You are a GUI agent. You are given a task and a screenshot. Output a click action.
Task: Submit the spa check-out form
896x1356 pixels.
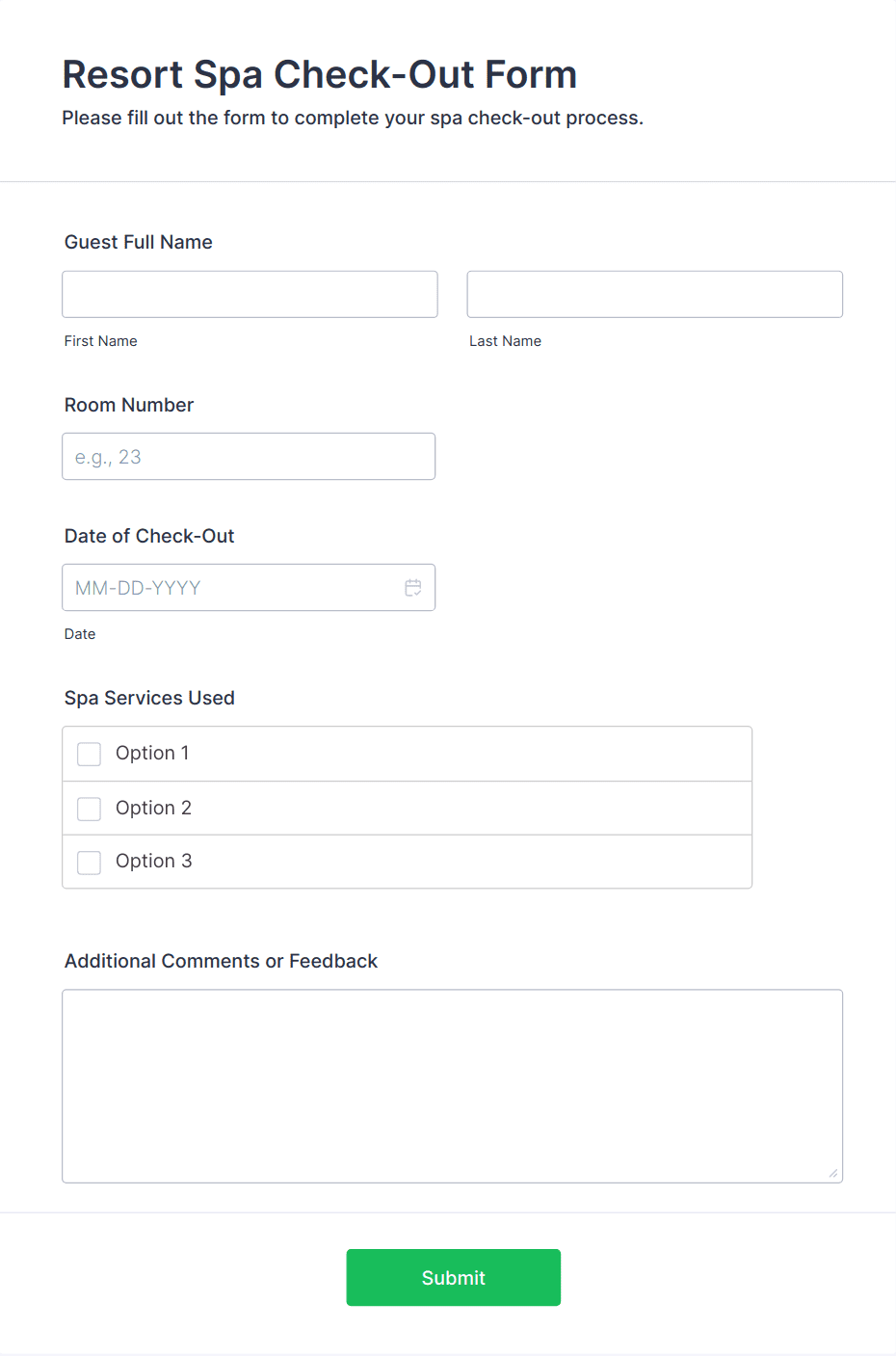pyautogui.click(x=453, y=1277)
